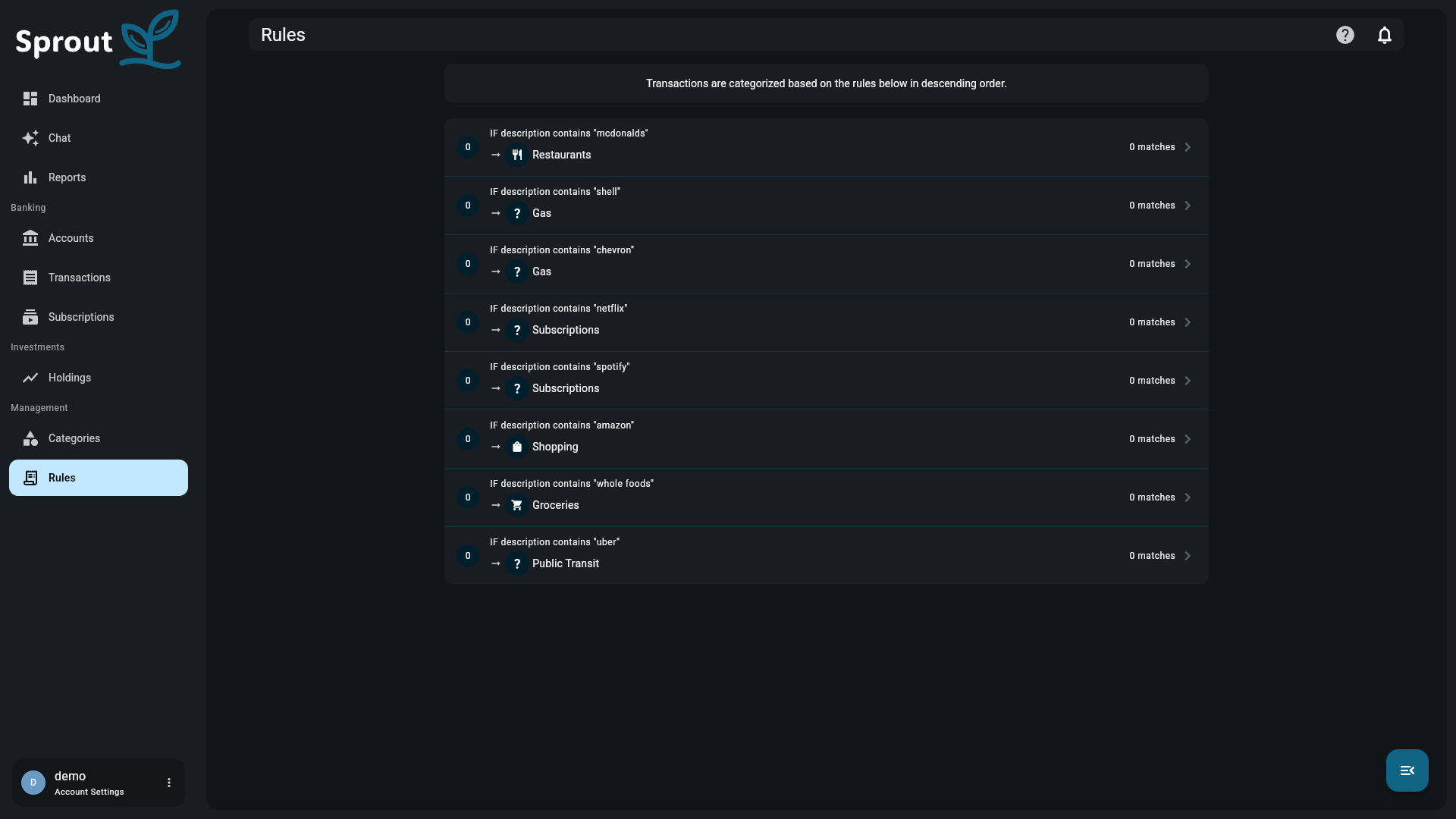Click priority badge of amazon rule
The height and width of the screenshot is (819, 1456).
point(468,439)
